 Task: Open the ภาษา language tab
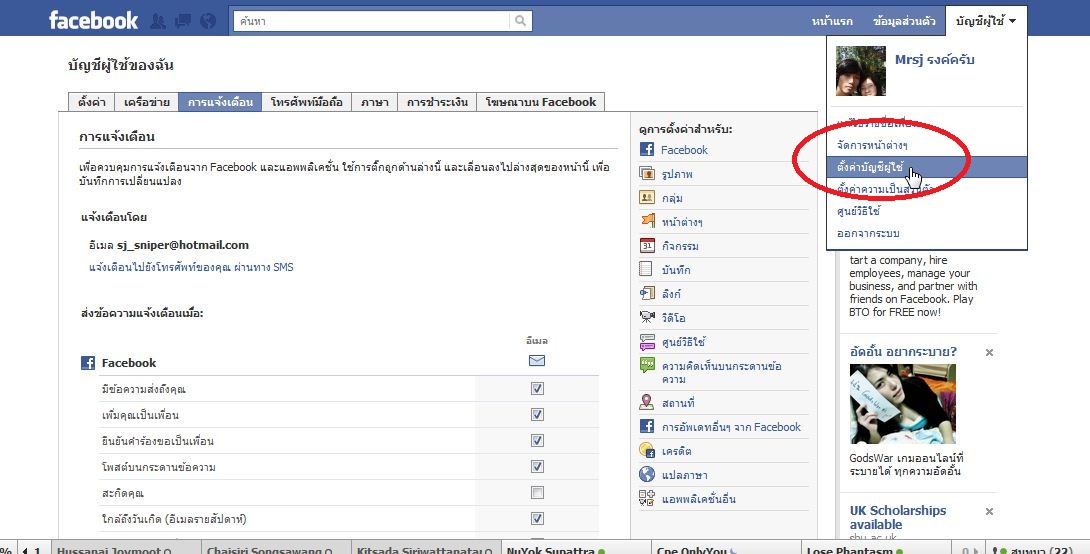coord(375,102)
